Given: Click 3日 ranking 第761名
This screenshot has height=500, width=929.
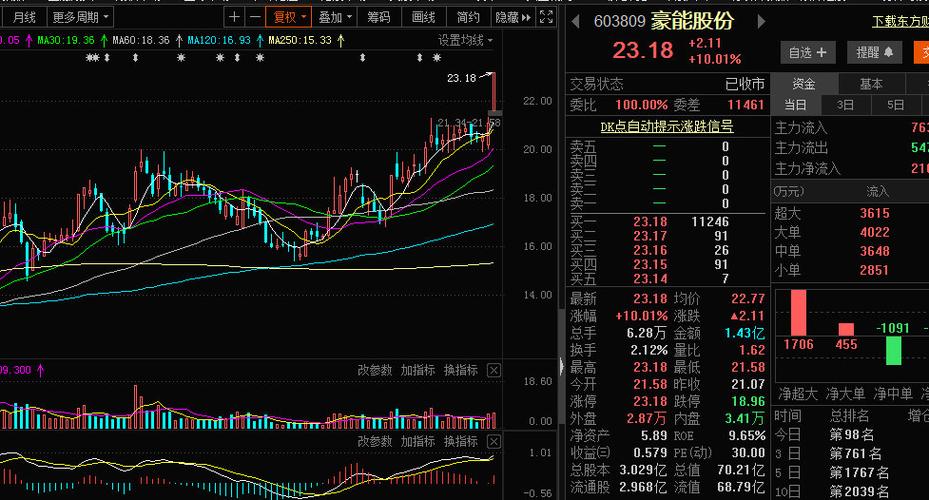Looking at the screenshot, I should (856, 454).
